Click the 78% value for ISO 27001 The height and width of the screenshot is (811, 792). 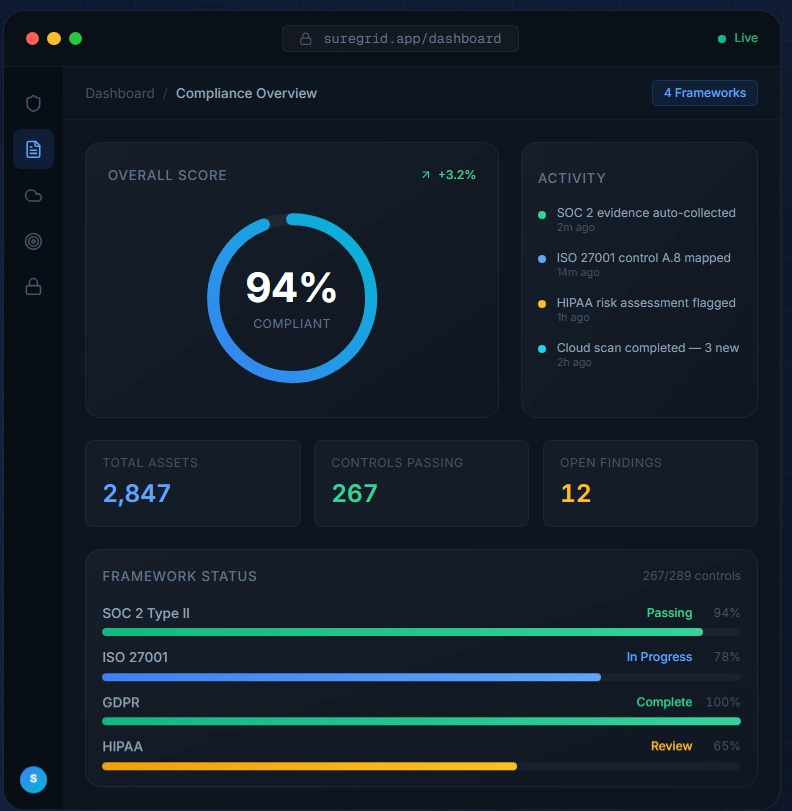(x=727, y=657)
